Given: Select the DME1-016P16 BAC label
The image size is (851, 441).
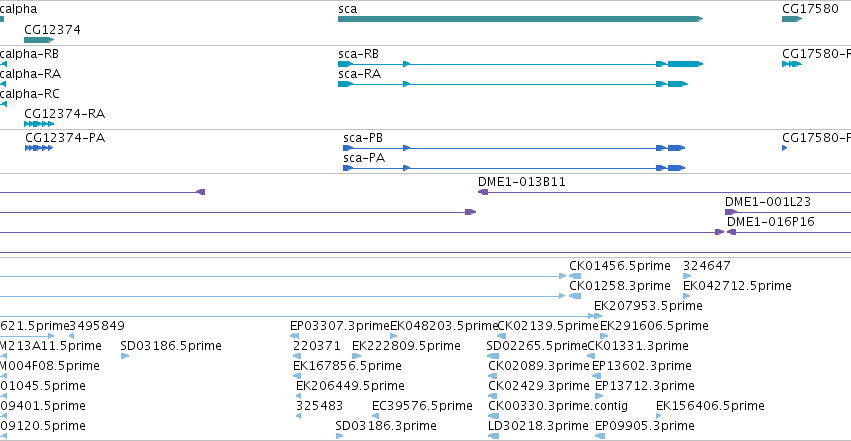Looking at the screenshot, I should 771,221.
